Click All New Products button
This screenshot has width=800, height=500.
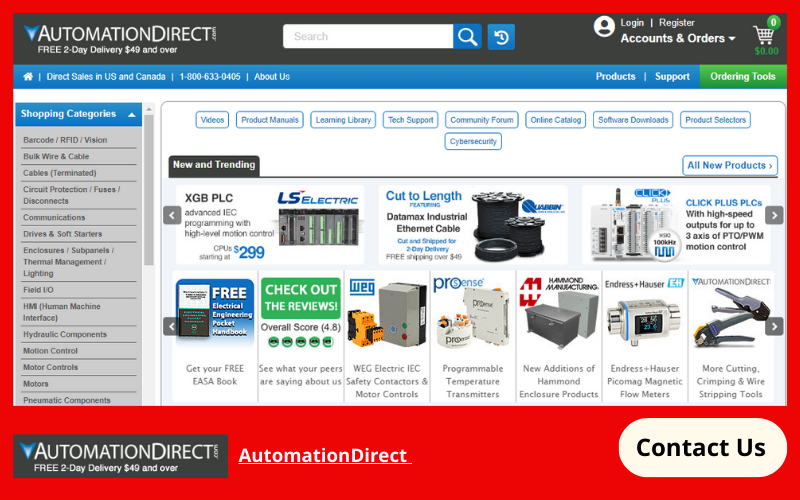[730, 165]
